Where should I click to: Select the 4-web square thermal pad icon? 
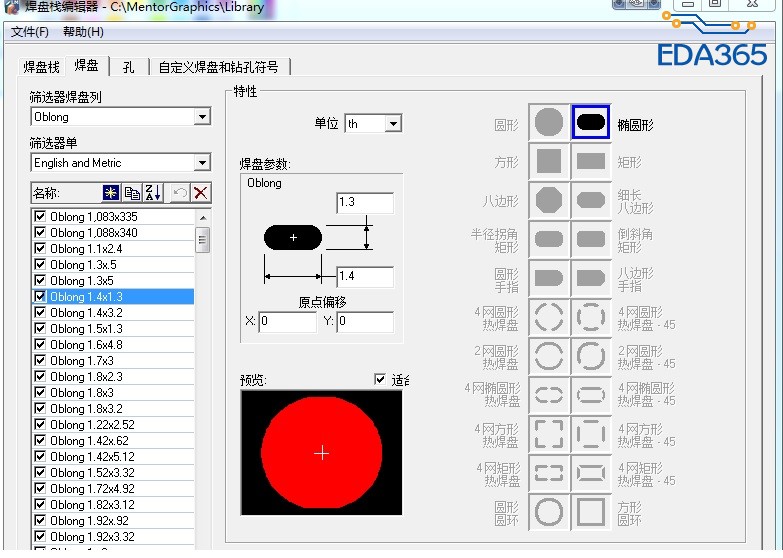549,434
